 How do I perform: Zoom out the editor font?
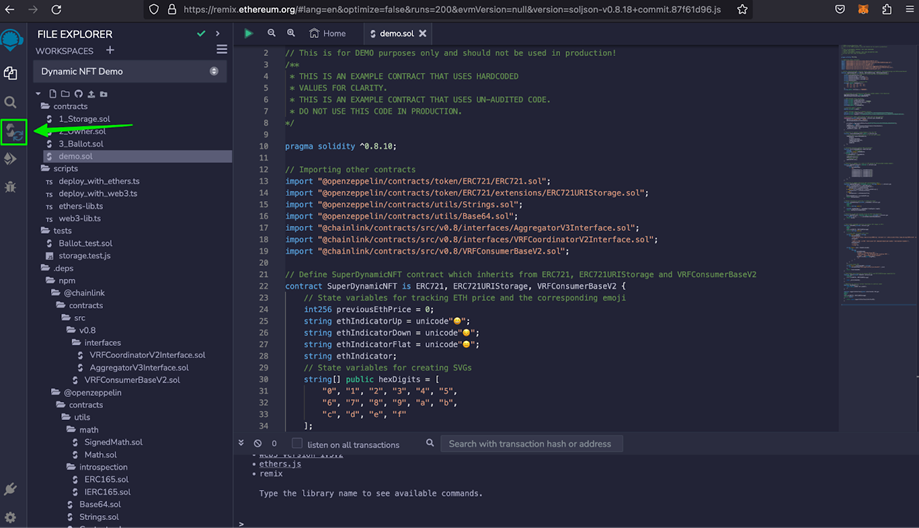click(x=271, y=33)
